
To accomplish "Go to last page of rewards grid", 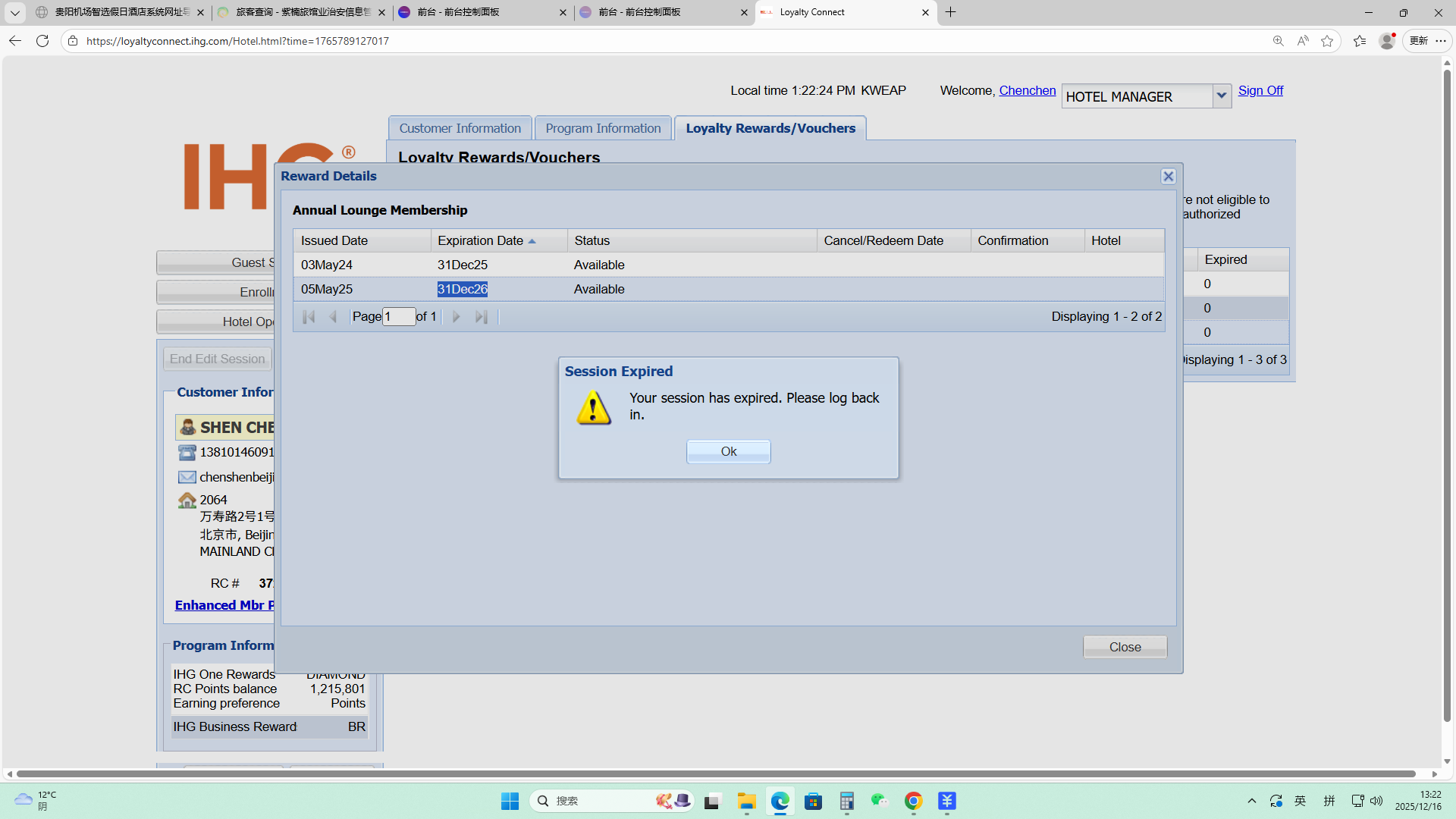I will click(481, 316).
